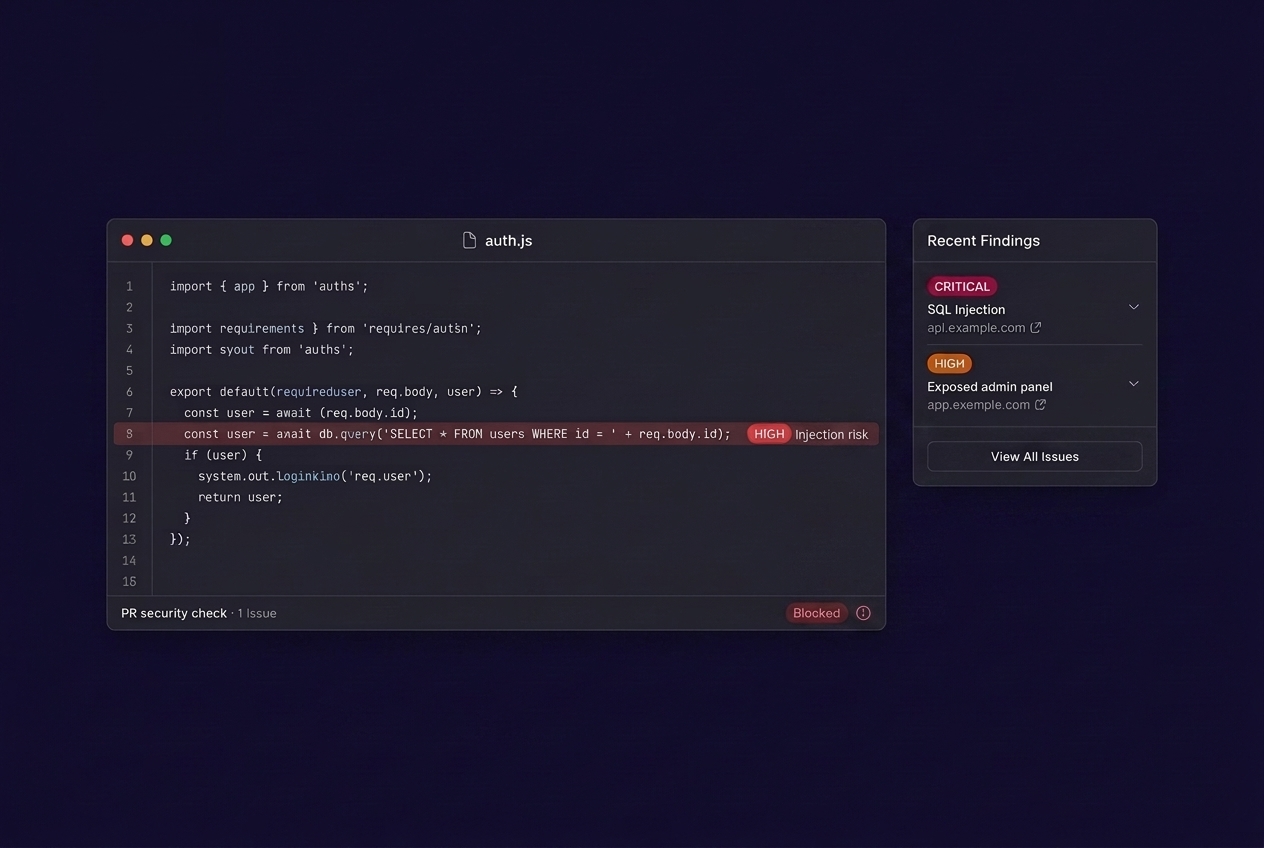Click the orange HIGH badge in findings
The image size is (1264, 848).
click(x=949, y=363)
